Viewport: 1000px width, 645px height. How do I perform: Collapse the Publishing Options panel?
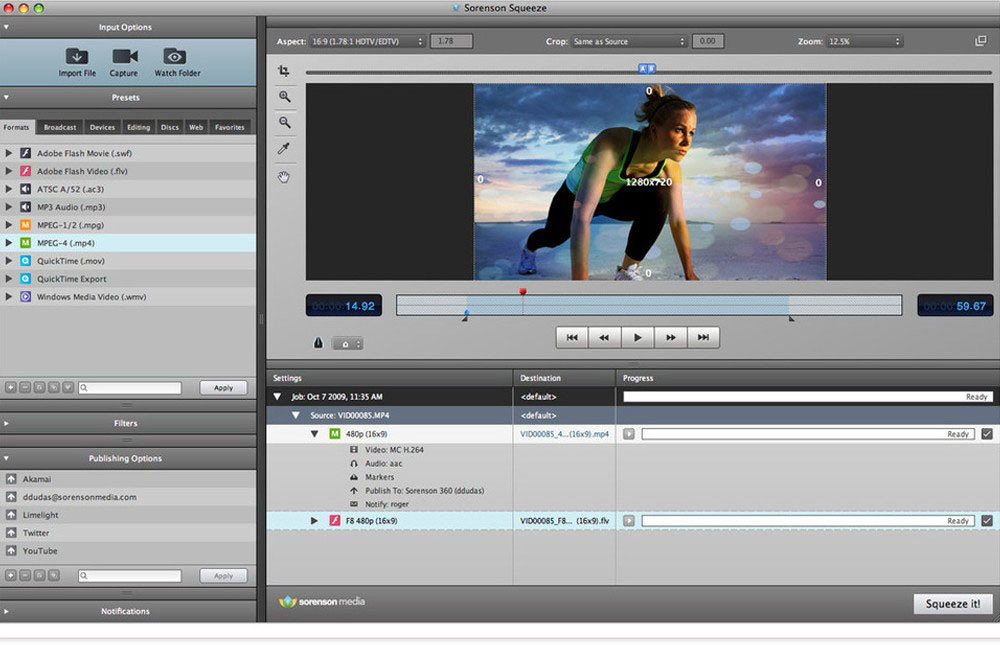(x=6, y=458)
